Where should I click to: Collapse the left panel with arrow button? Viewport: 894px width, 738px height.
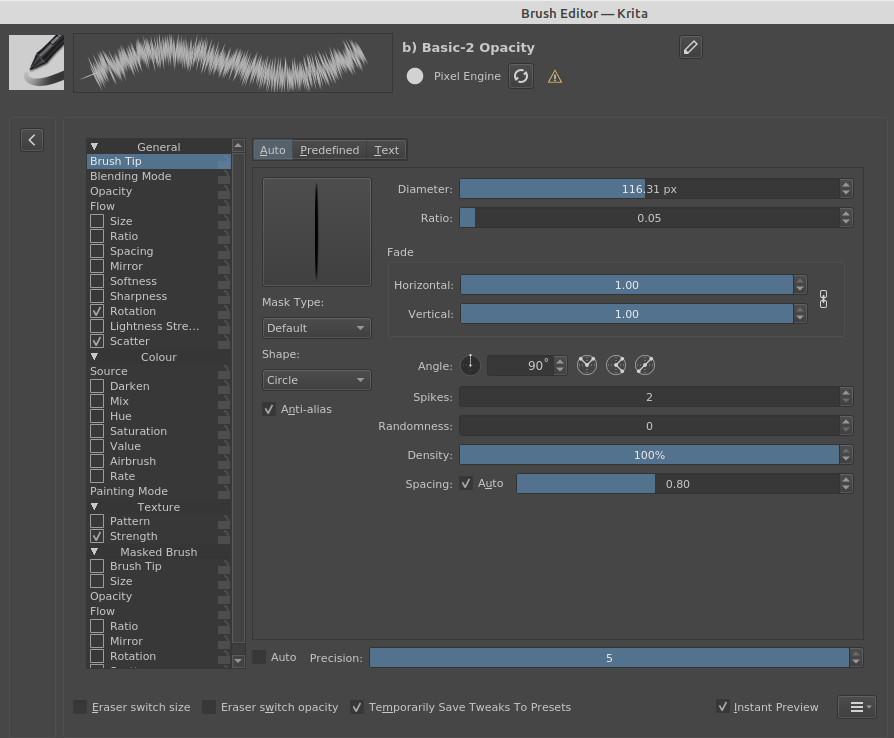pyautogui.click(x=32, y=140)
